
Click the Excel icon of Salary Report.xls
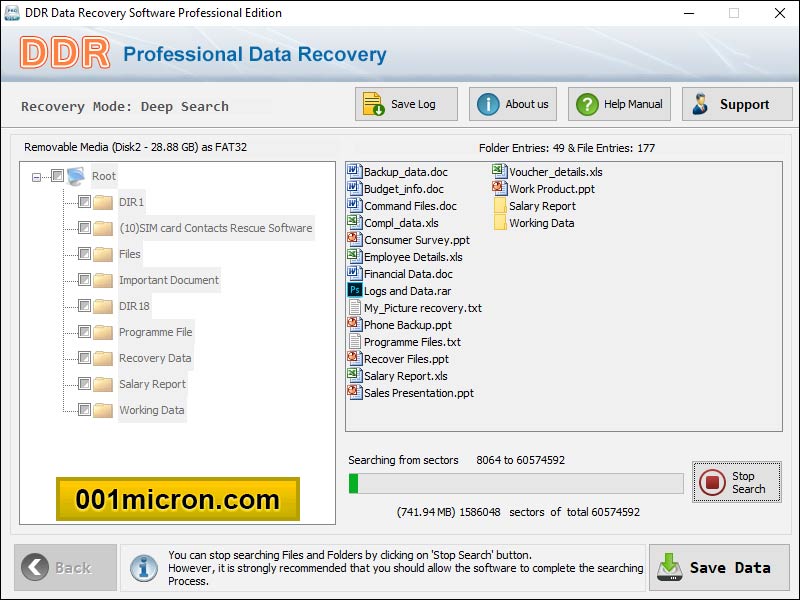click(355, 375)
